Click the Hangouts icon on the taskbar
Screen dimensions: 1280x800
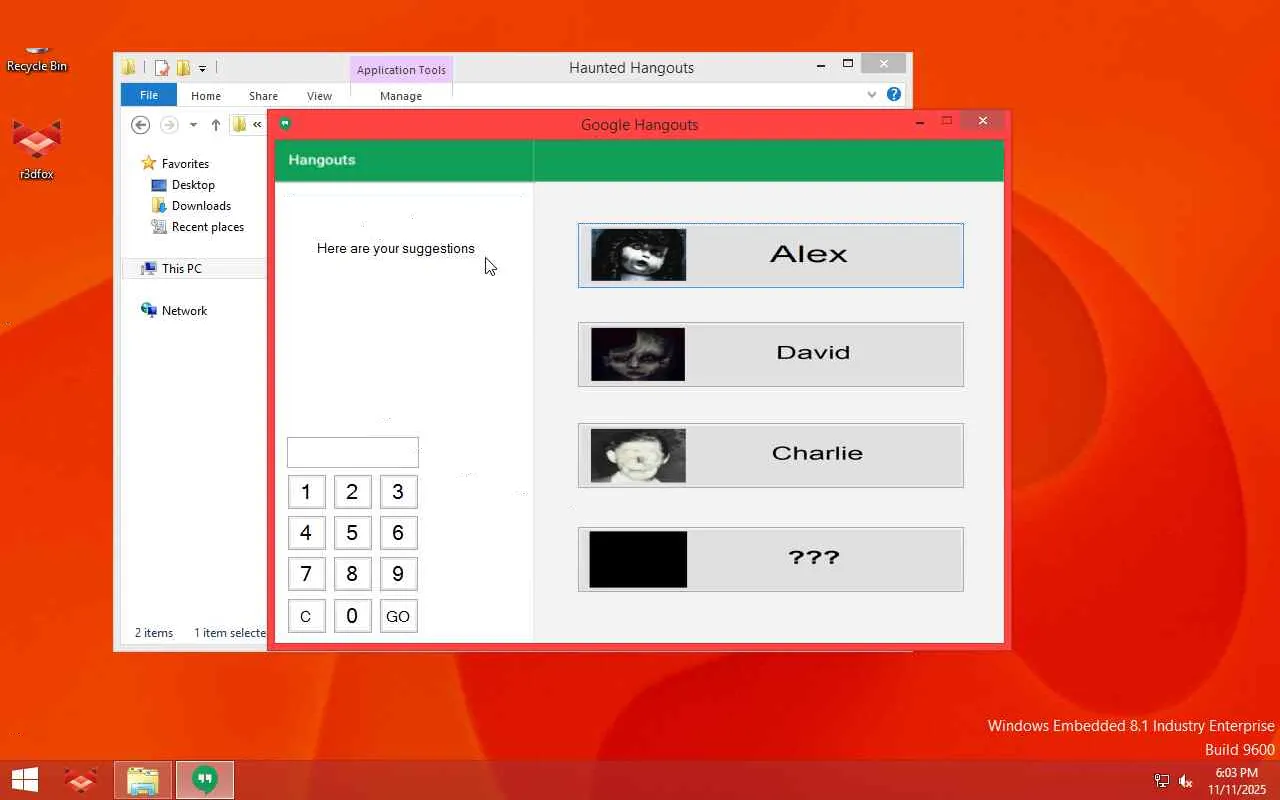(x=205, y=780)
